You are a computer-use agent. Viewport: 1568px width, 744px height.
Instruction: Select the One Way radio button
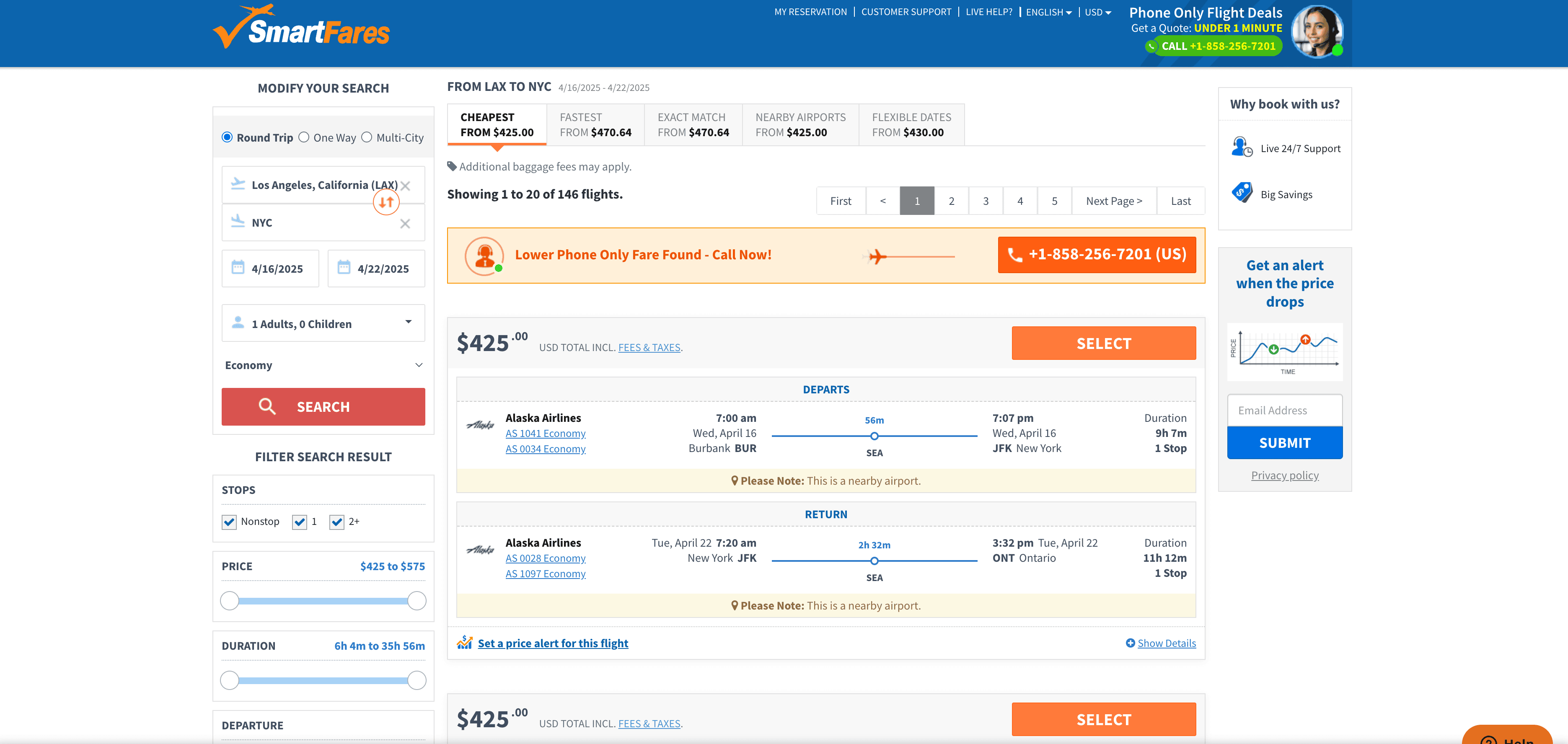[x=304, y=137]
